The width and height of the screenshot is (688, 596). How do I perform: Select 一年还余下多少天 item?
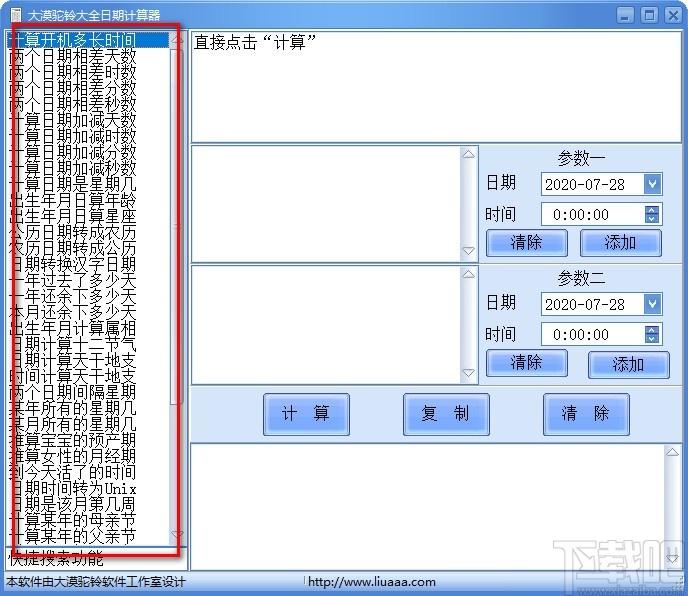point(88,296)
